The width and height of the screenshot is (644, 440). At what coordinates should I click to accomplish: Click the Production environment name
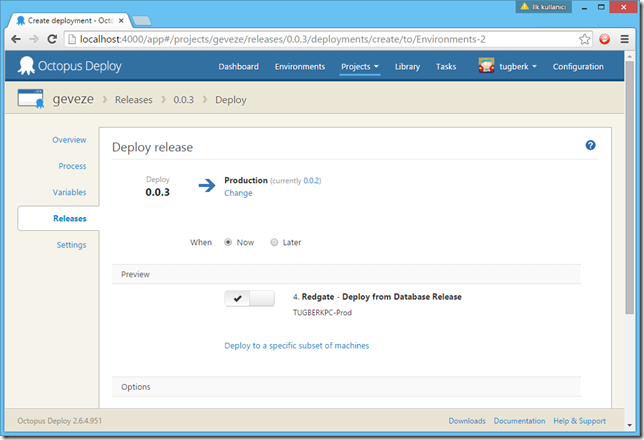click(246, 180)
